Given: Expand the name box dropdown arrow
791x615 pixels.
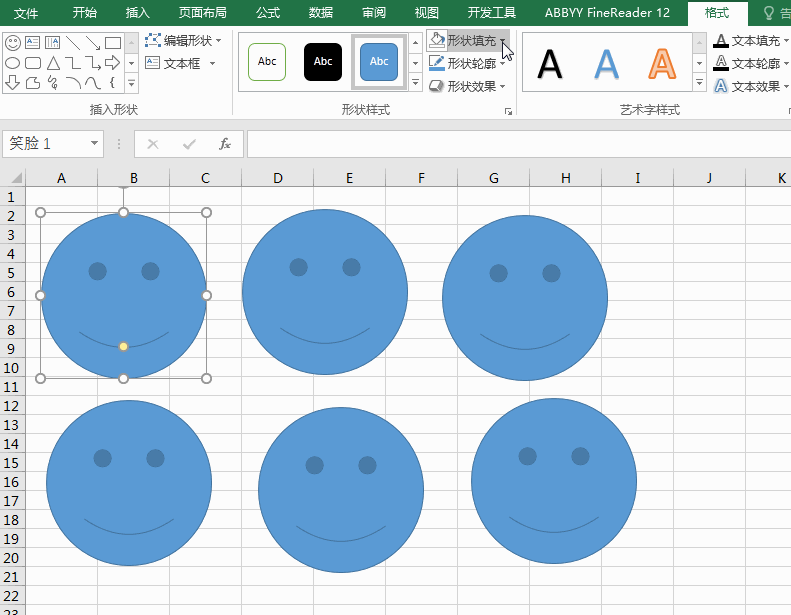Looking at the screenshot, I should coord(94,143).
